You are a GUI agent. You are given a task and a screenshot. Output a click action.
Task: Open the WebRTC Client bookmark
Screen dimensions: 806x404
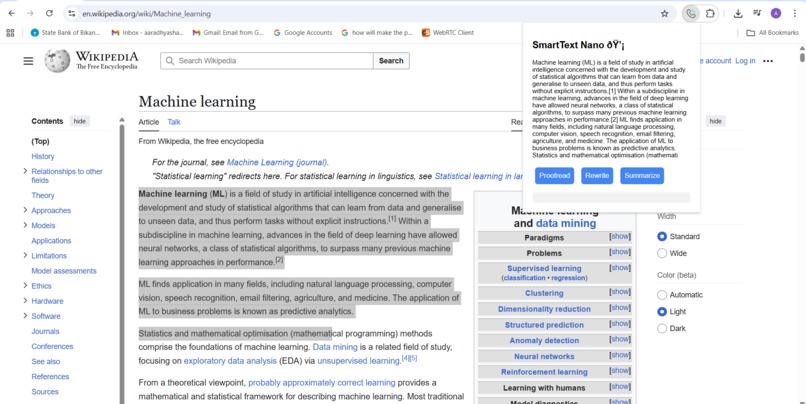448,33
